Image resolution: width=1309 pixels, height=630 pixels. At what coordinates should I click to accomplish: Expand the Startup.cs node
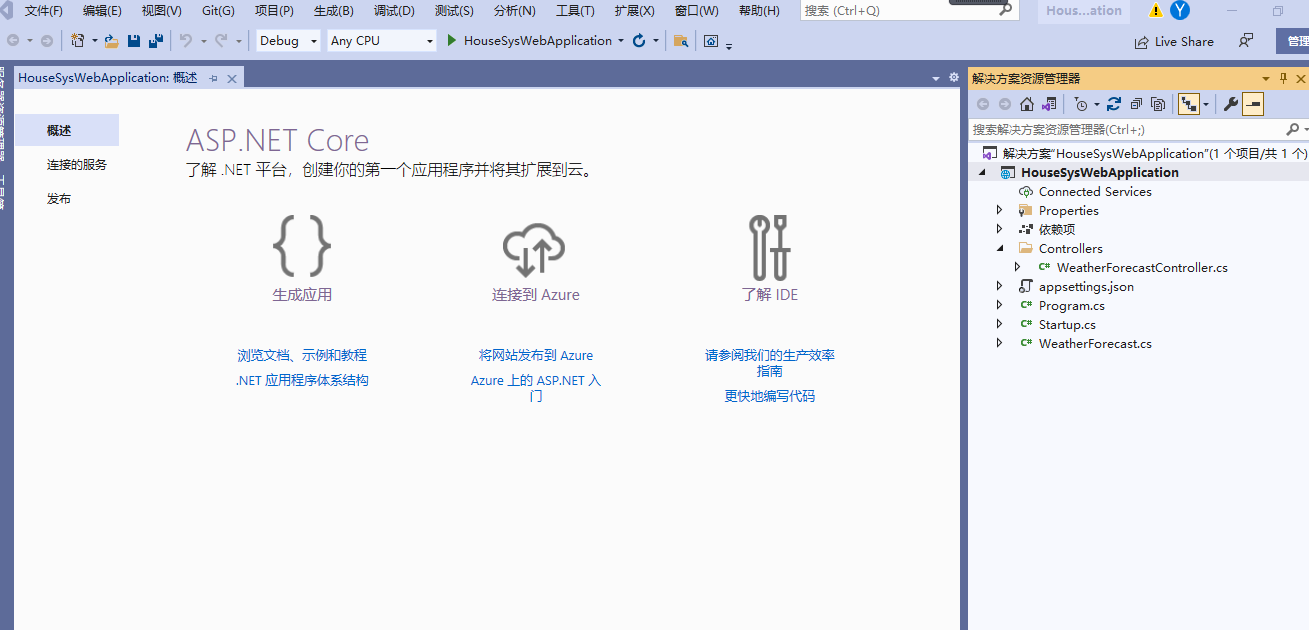(x=999, y=324)
